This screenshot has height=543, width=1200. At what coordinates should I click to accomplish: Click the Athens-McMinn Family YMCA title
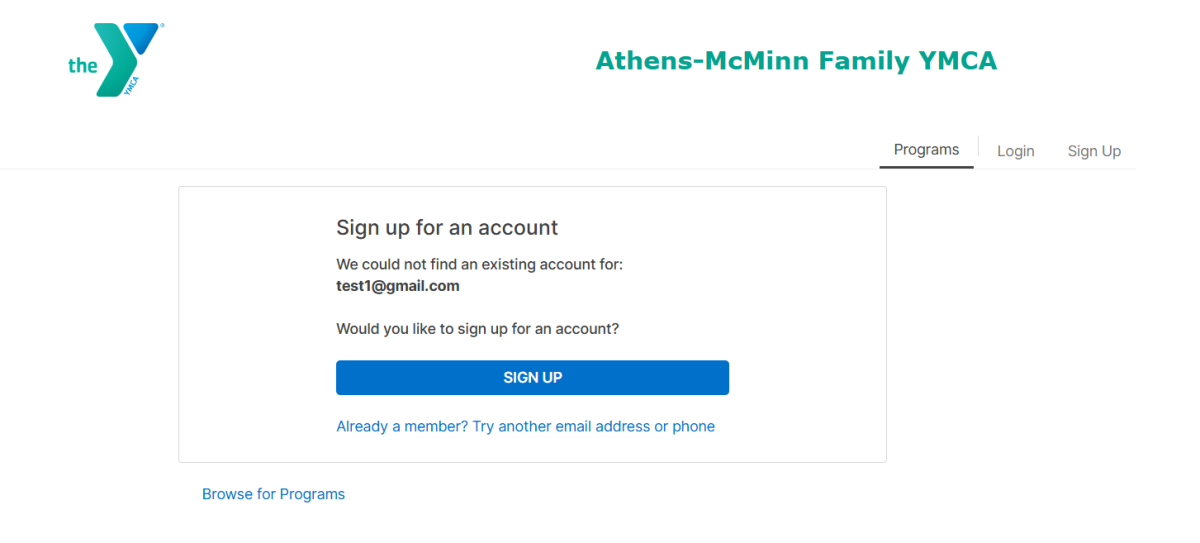click(796, 61)
